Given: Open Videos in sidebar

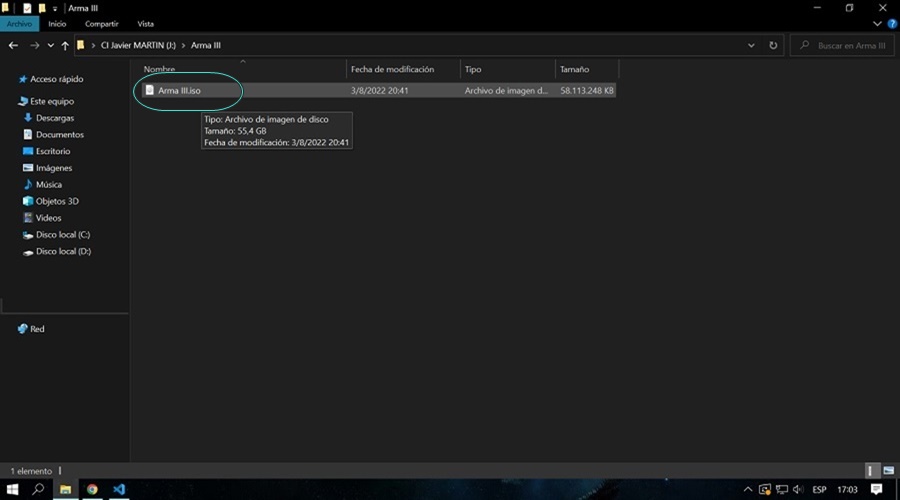Looking at the screenshot, I should [x=48, y=218].
